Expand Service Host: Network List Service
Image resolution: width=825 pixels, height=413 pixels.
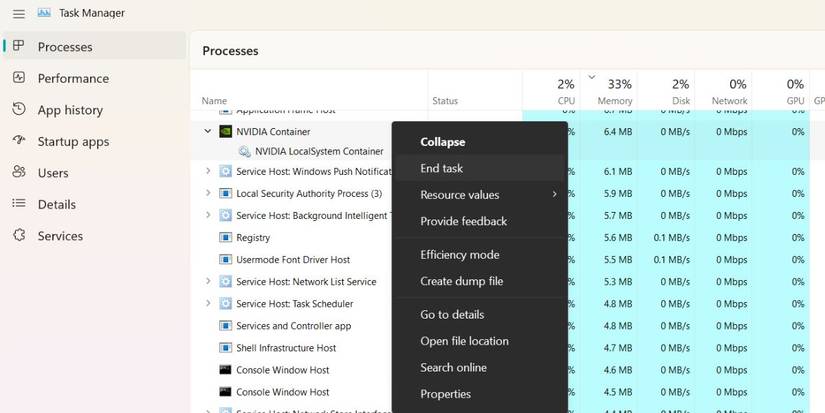tap(208, 282)
